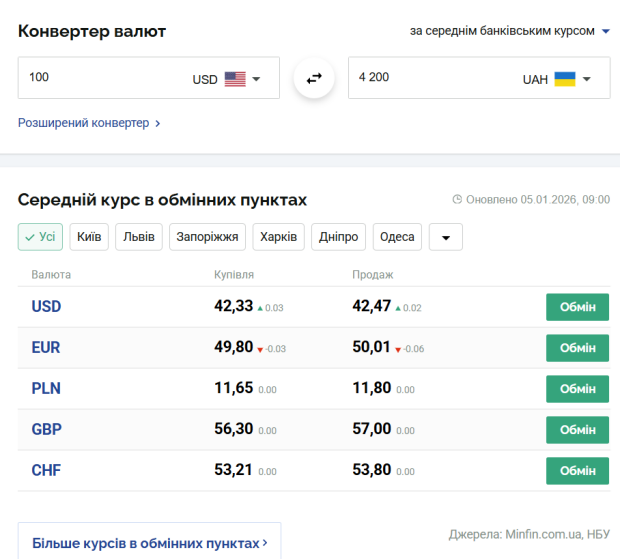Click the EUR currency name link
The width and height of the screenshot is (620, 559).
coord(46,348)
